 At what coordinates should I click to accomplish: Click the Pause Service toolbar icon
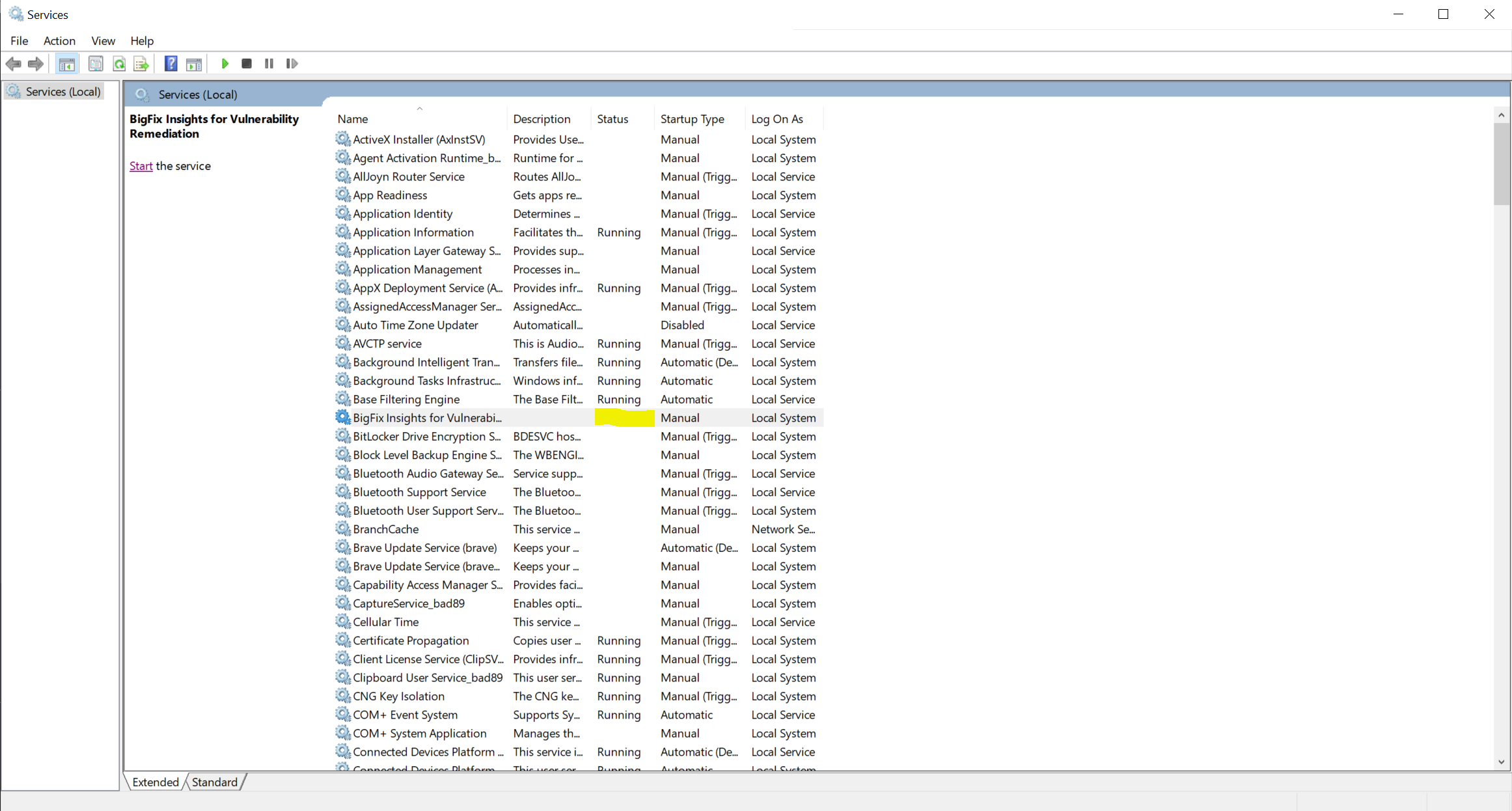coord(269,64)
